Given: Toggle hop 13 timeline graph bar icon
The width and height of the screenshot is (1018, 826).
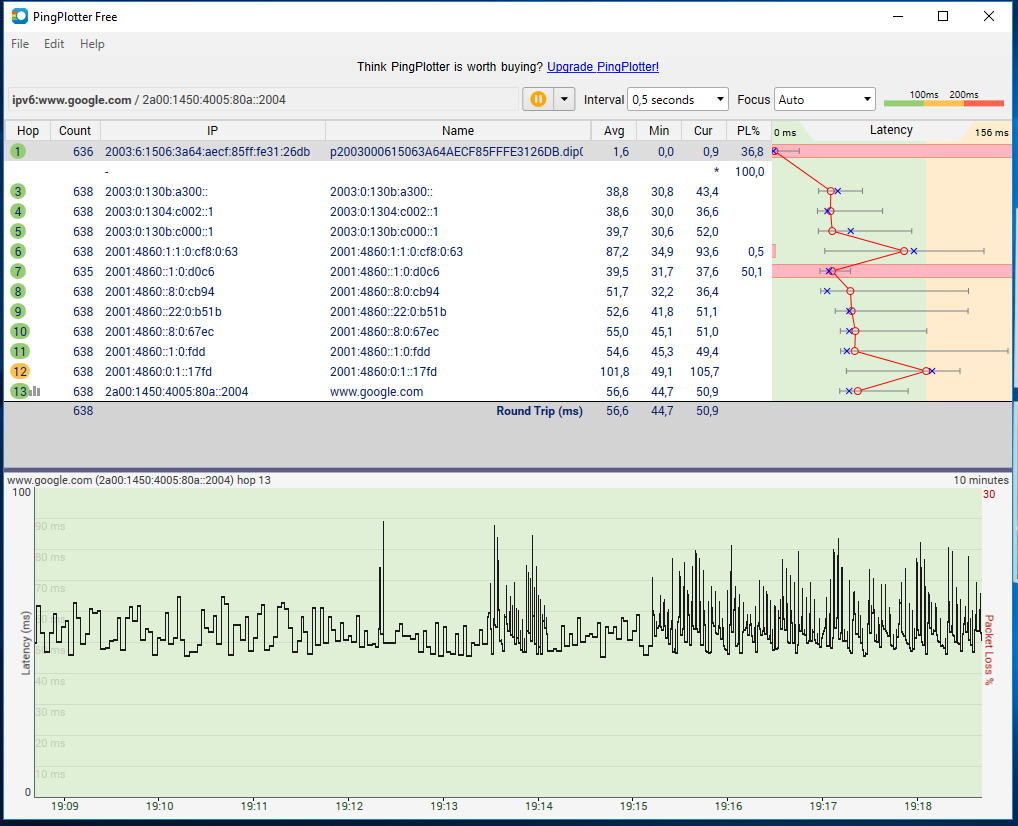Looking at the screenshot, I should pos(36,392).
